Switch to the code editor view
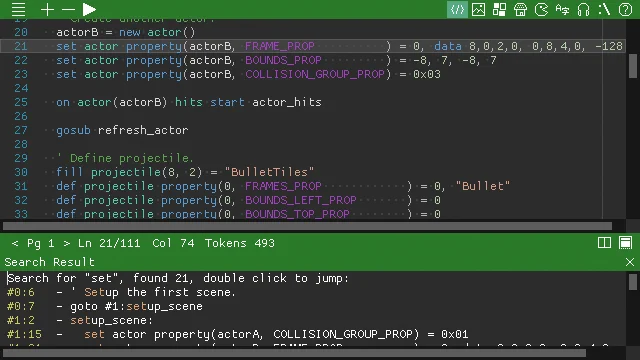 coord(457,9)
